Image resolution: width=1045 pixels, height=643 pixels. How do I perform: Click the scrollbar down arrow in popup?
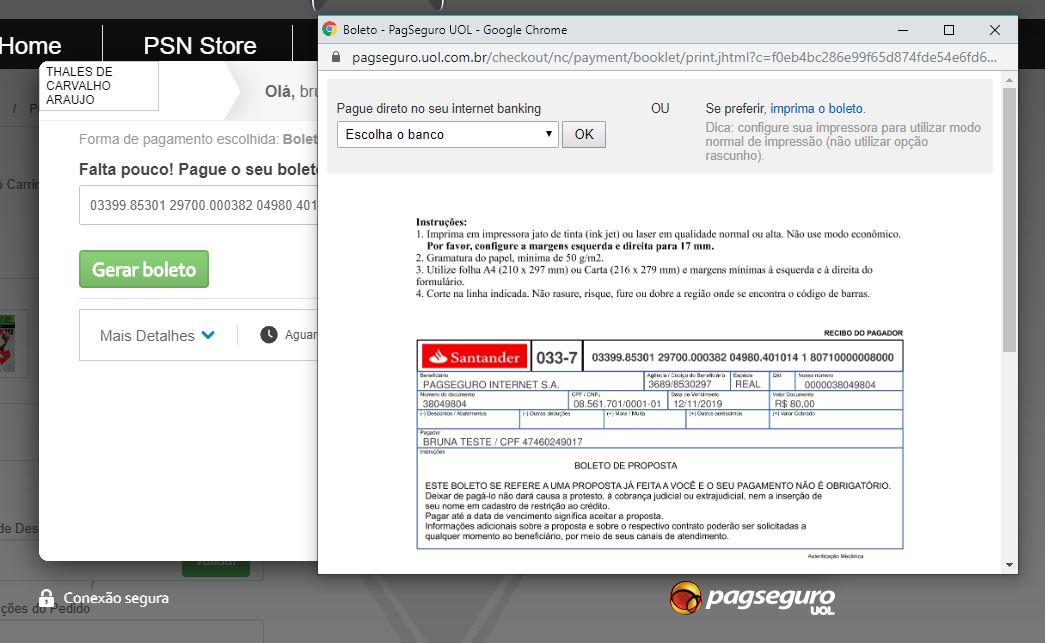1009,565
